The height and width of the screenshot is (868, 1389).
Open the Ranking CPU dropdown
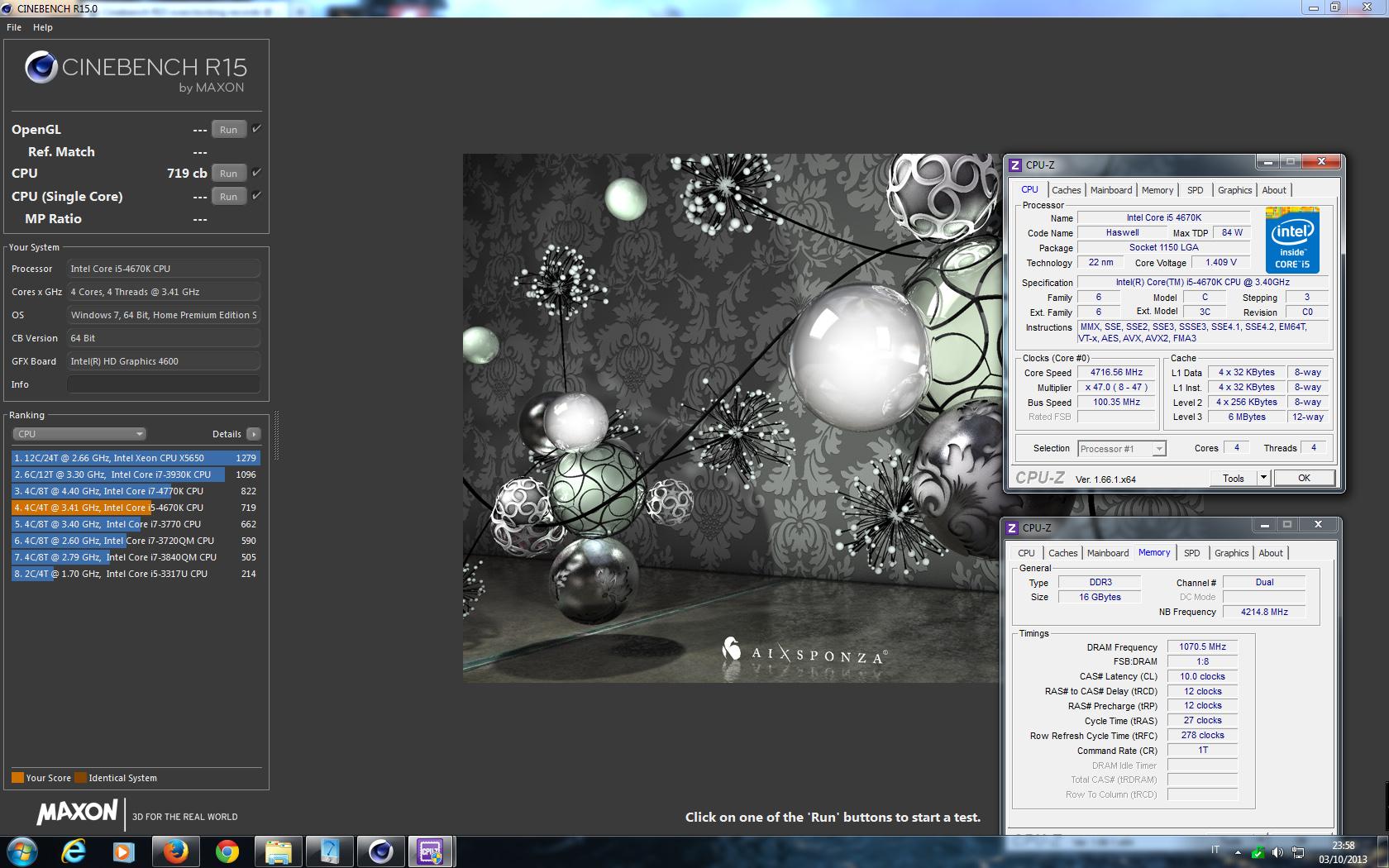pos(79,434)
